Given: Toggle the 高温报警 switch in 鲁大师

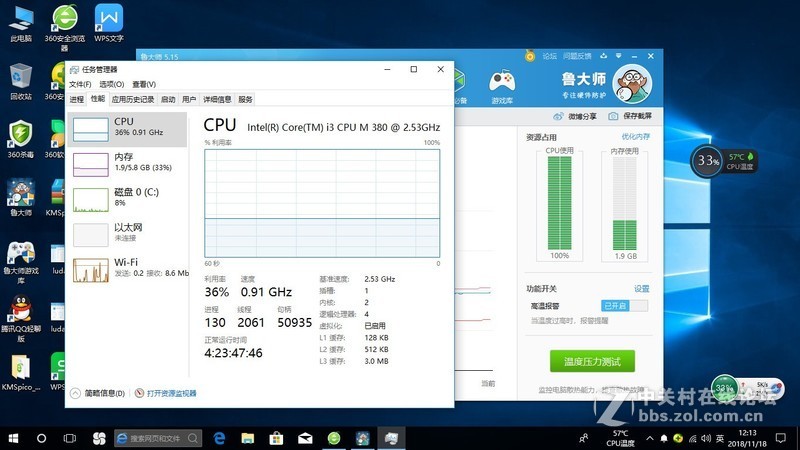Looking at the screenshot, I should (624, 306).
